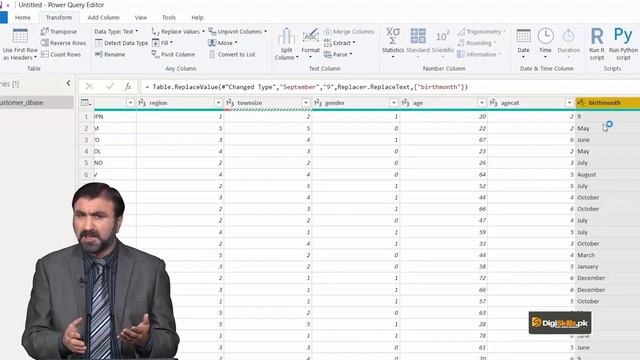Switch to the Tools tab
Image resolution: width=640 pixels, height=360 pixels.
pyautogui.click(x=169, y=18)
